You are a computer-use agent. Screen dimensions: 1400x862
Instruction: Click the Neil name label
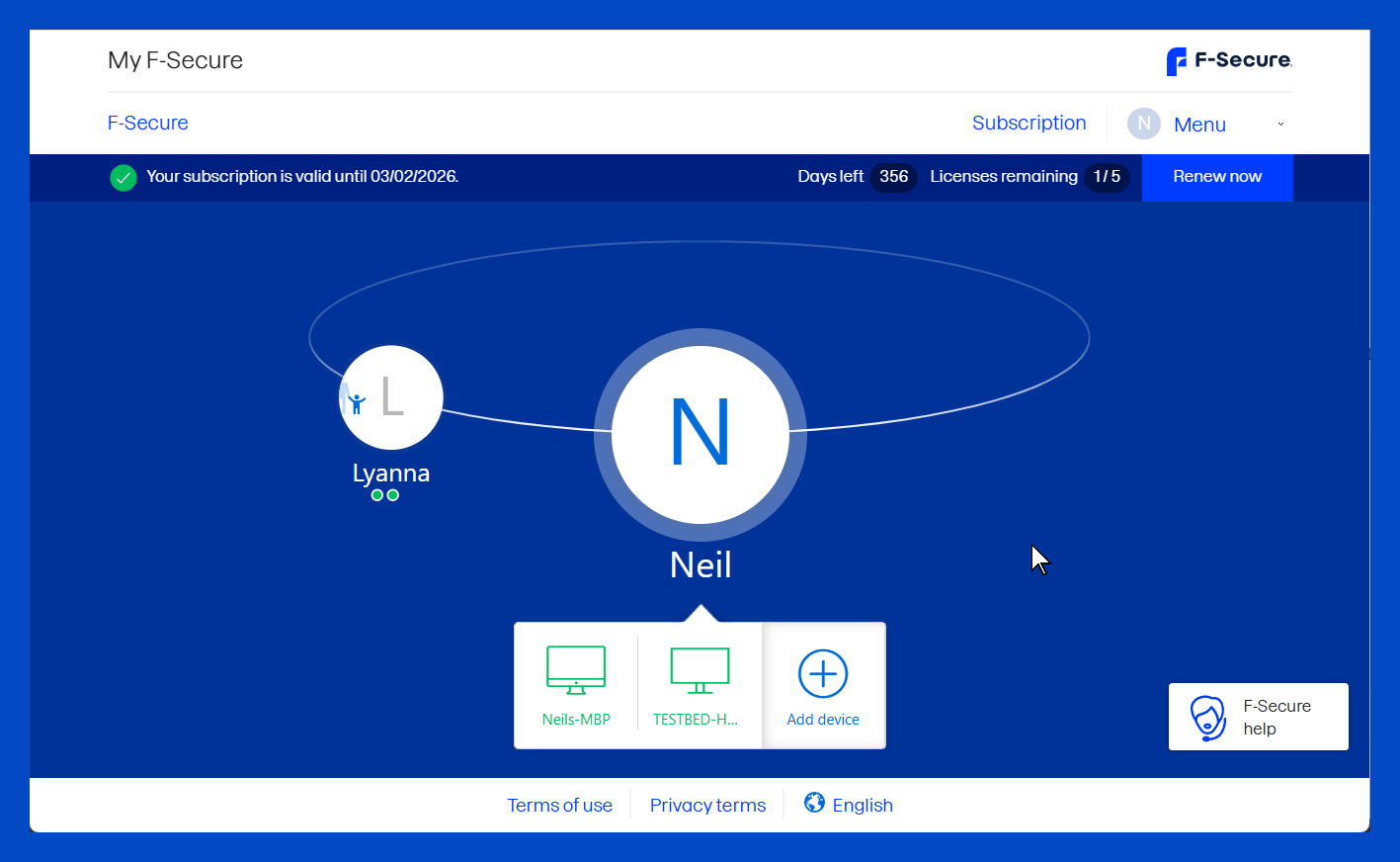700,565
